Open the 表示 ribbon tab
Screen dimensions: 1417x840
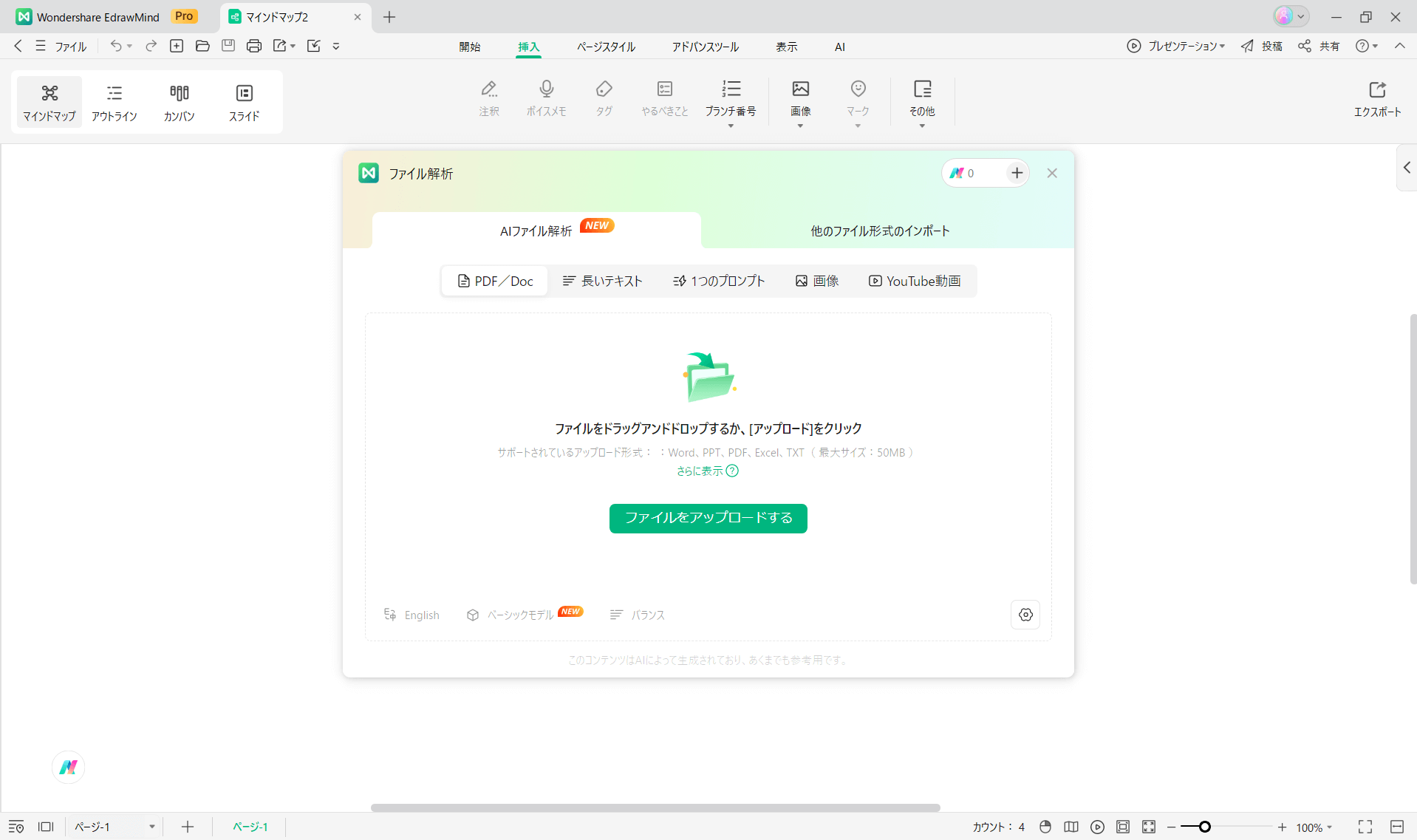click(787, 47)
